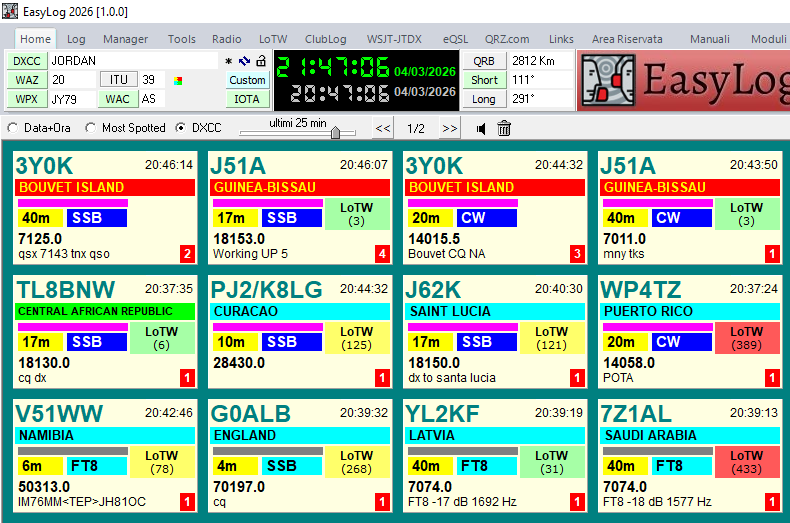Open the ClubLog menu

click(325, 39)
